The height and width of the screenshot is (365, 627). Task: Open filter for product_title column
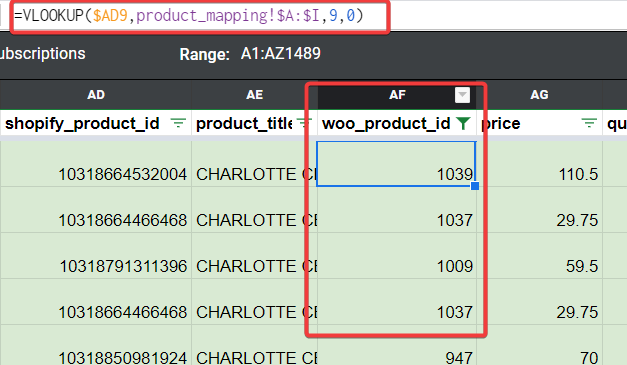pyautogui.click(x=305, y=123)
